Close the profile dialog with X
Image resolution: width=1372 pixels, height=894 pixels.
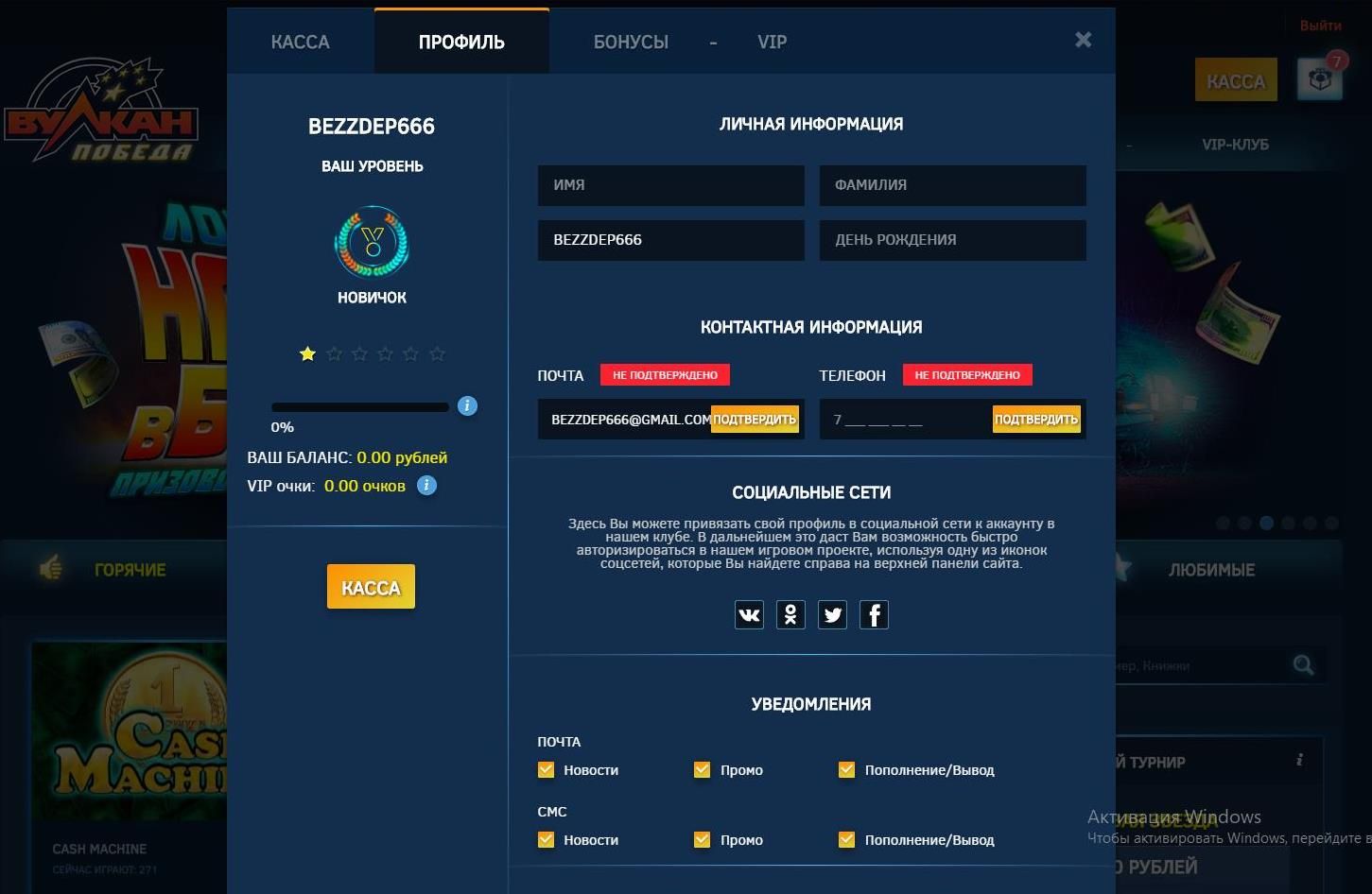coord(1084,40)
